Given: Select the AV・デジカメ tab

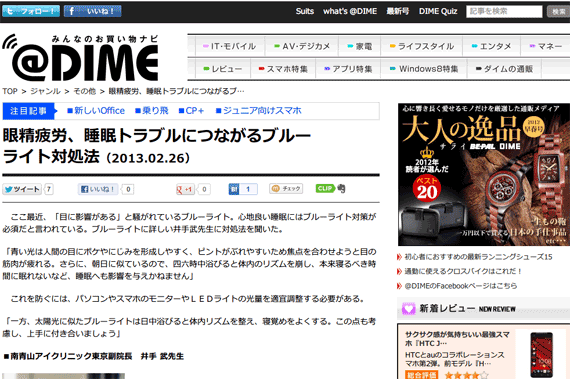Looking at the screenshot, I should click(302, 46).
